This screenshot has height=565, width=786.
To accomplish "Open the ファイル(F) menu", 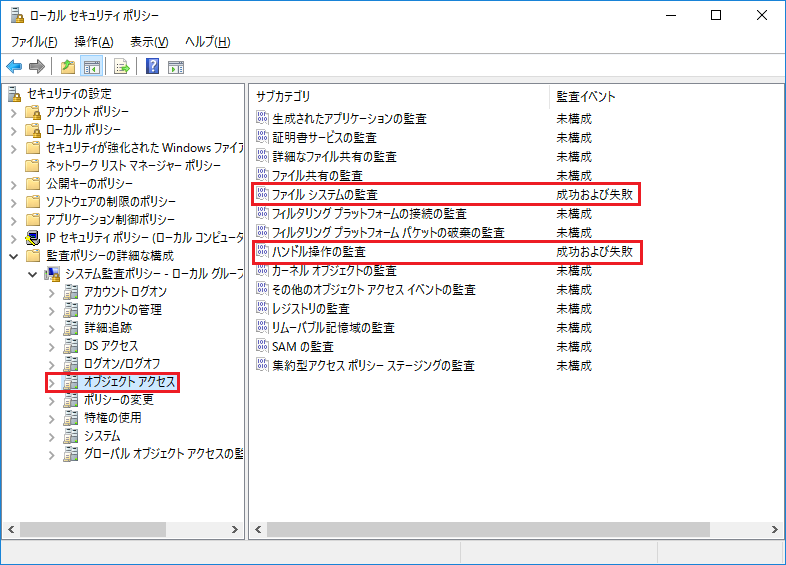I will pos(34,42).
